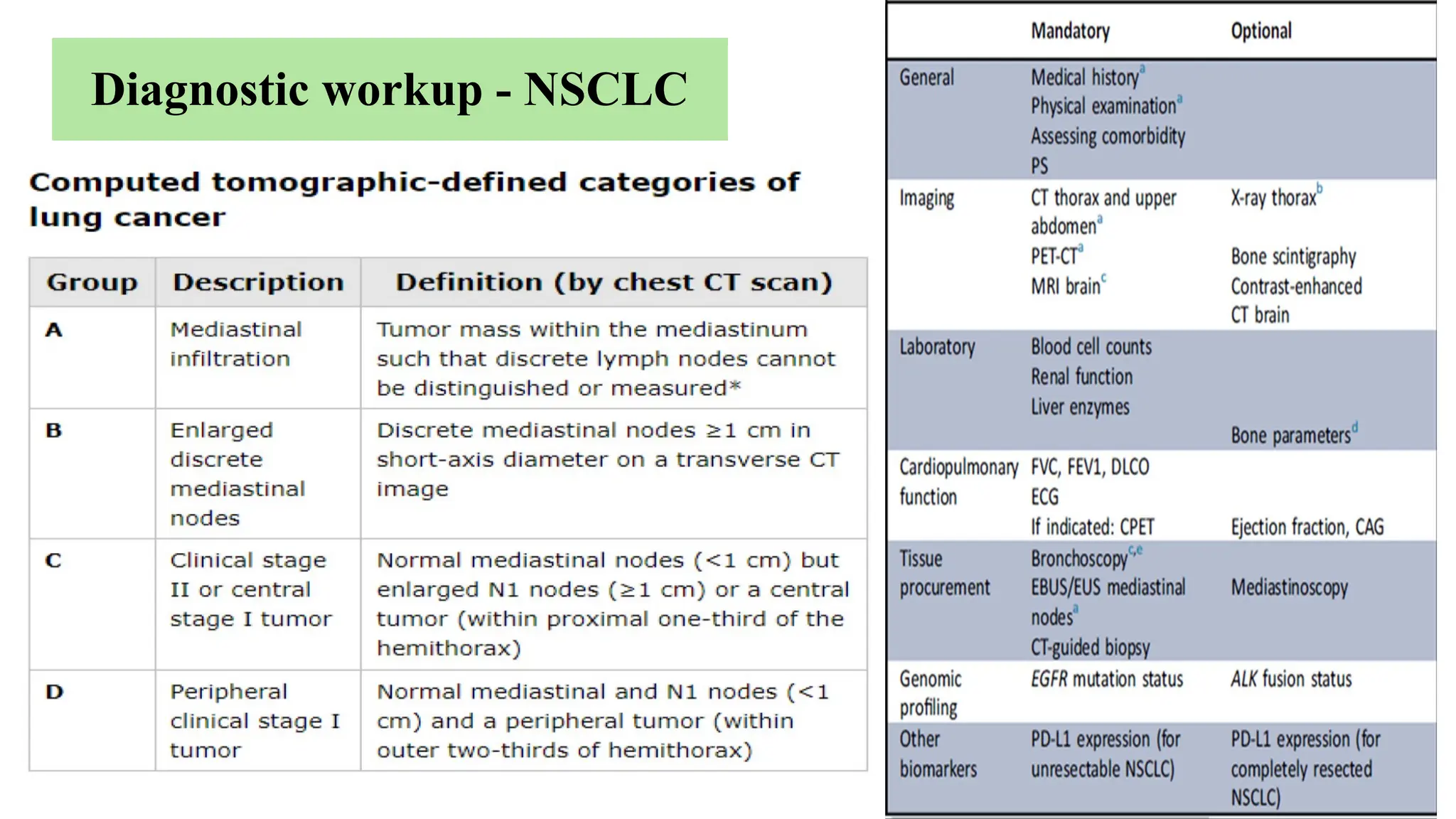Select 'Cardiopulmonary function' row label
This screenshot has width=1456, height=819.
(958, 482)
